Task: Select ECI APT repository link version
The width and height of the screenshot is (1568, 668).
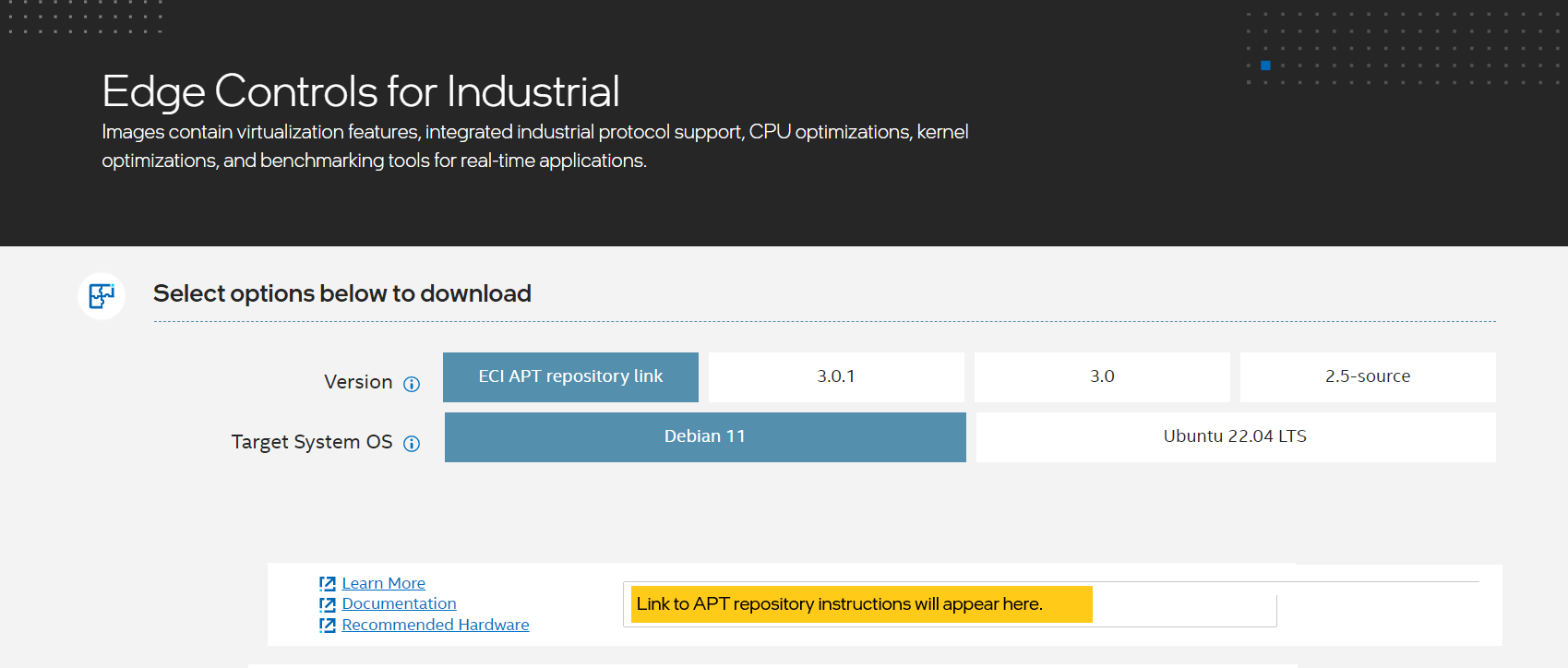Action: click(570, 377)
